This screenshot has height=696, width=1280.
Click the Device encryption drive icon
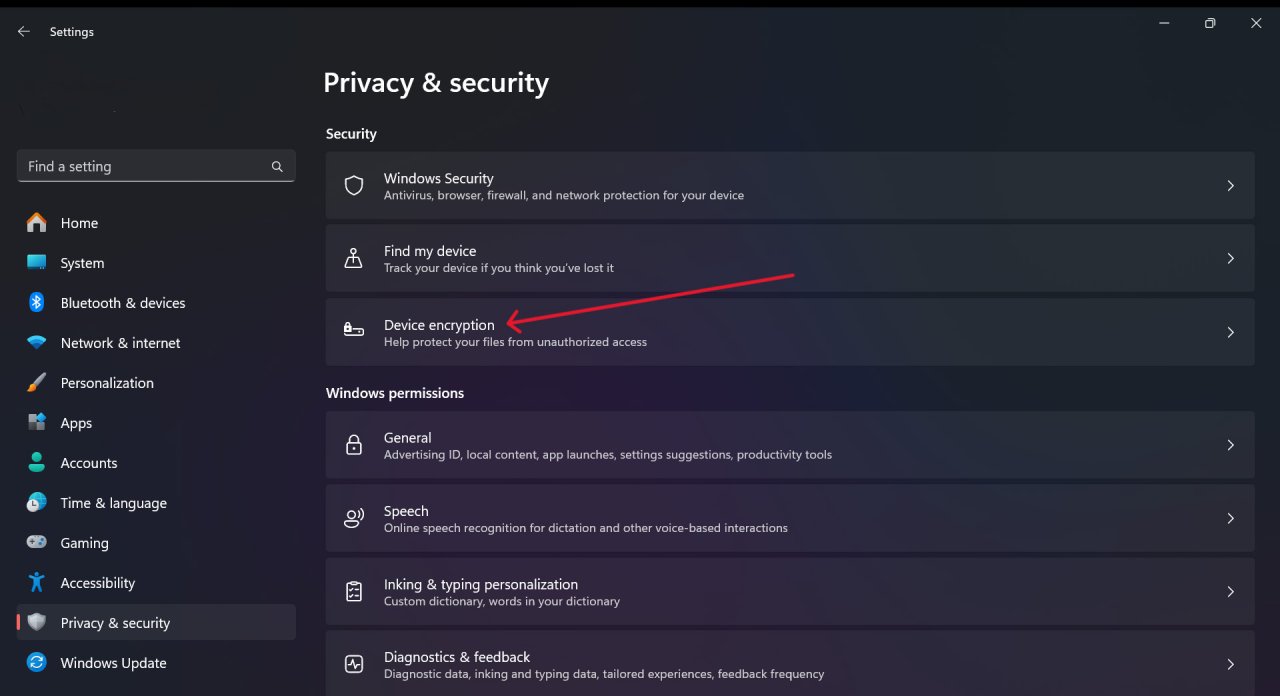[x=353, y=330]
